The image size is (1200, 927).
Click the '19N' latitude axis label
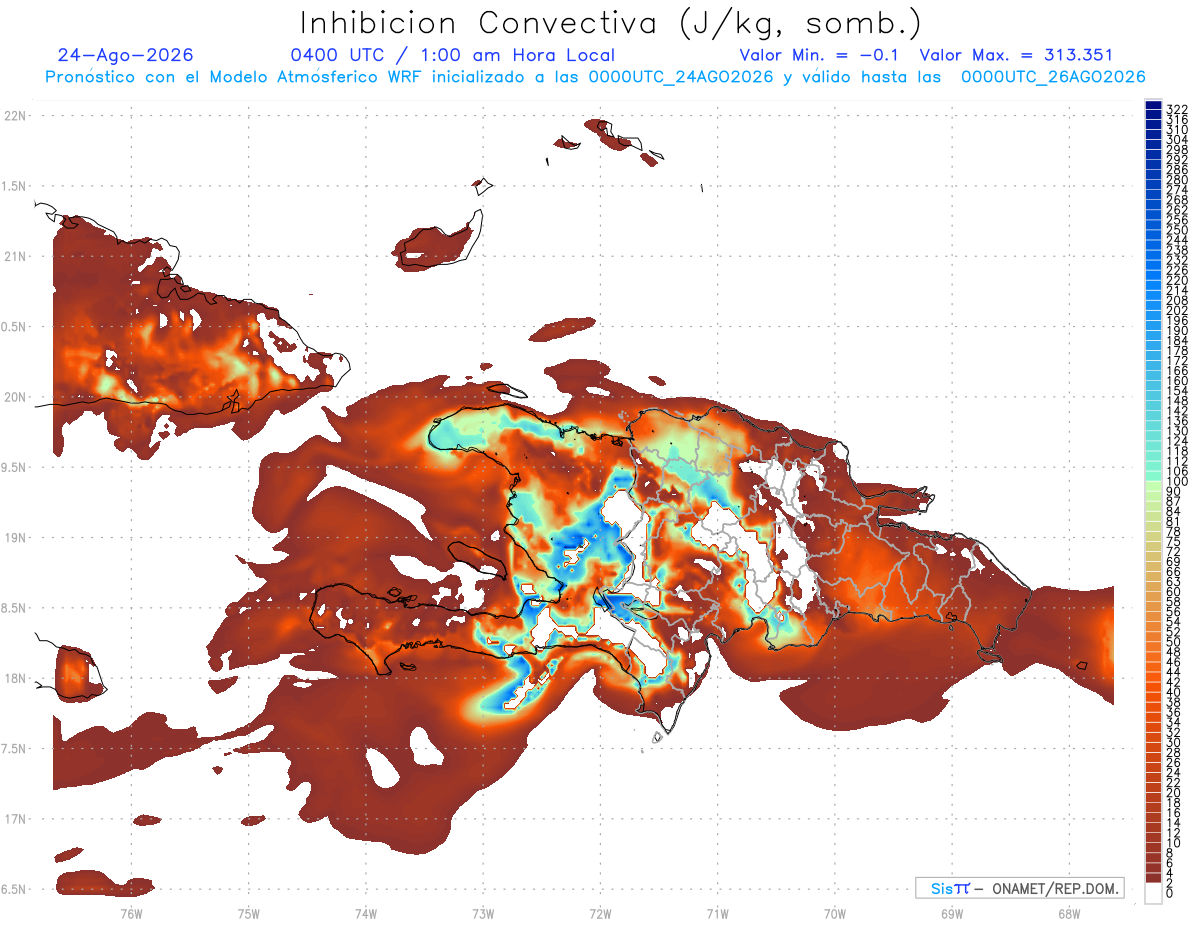(15, 537)
